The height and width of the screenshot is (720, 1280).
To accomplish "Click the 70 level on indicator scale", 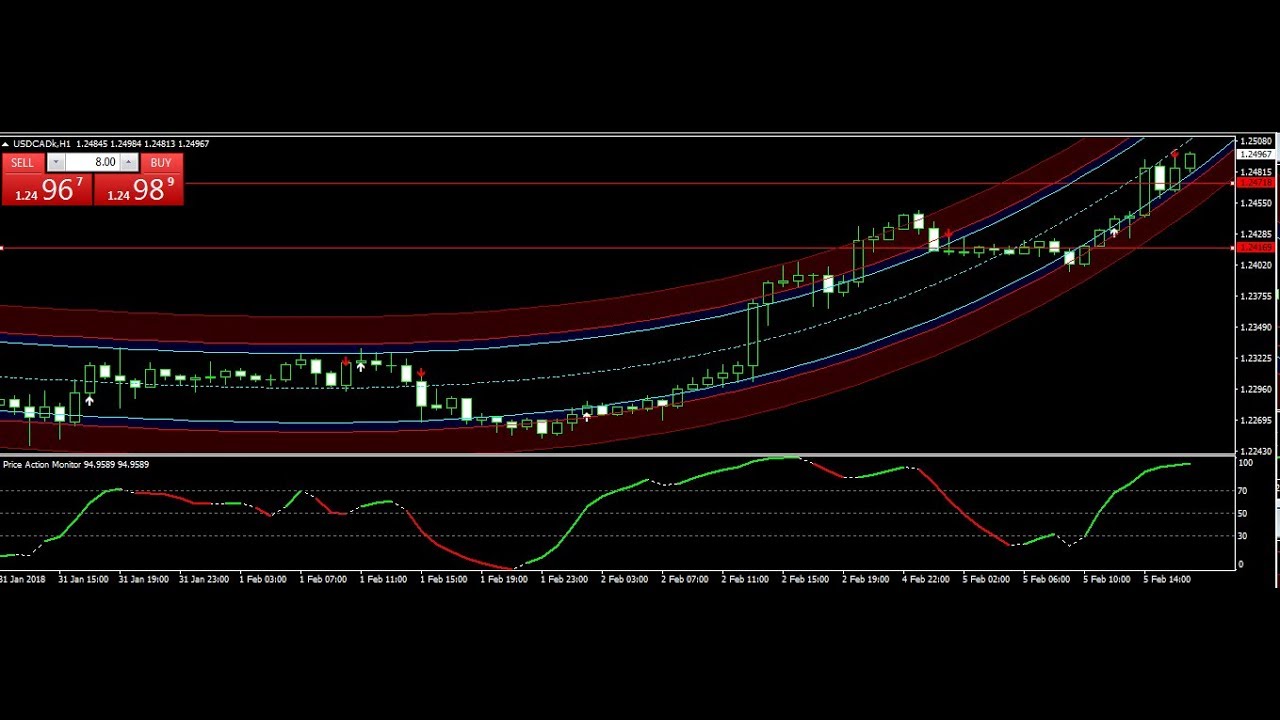I will [x=1243, y=491].
